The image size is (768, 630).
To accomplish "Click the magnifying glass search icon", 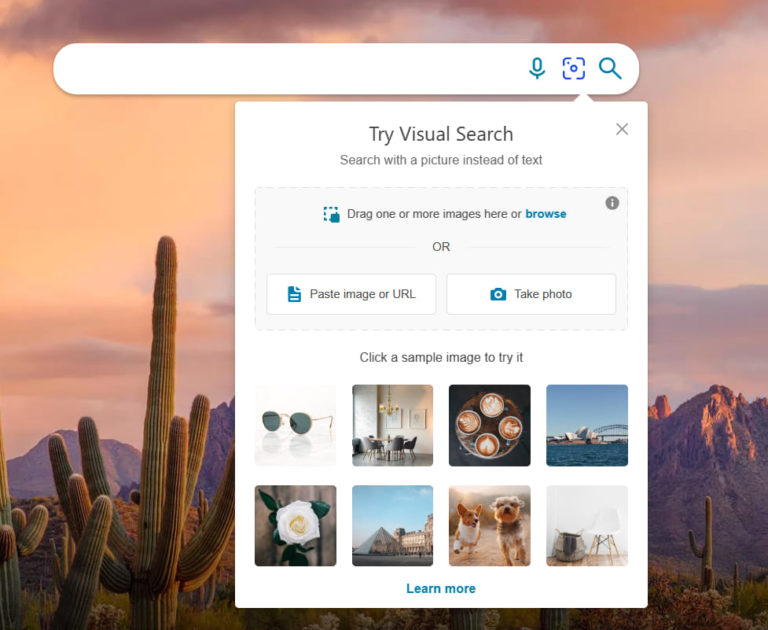I will point(610,68).
